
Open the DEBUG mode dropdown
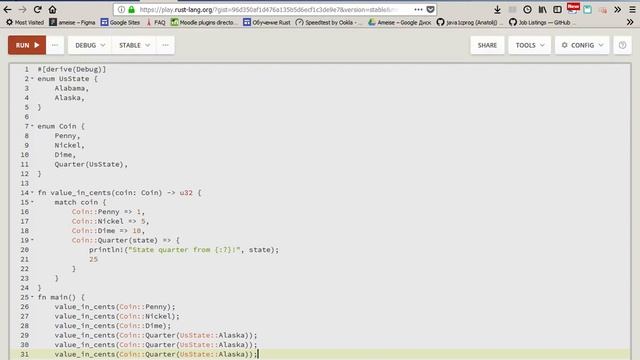tap(90, 45)
